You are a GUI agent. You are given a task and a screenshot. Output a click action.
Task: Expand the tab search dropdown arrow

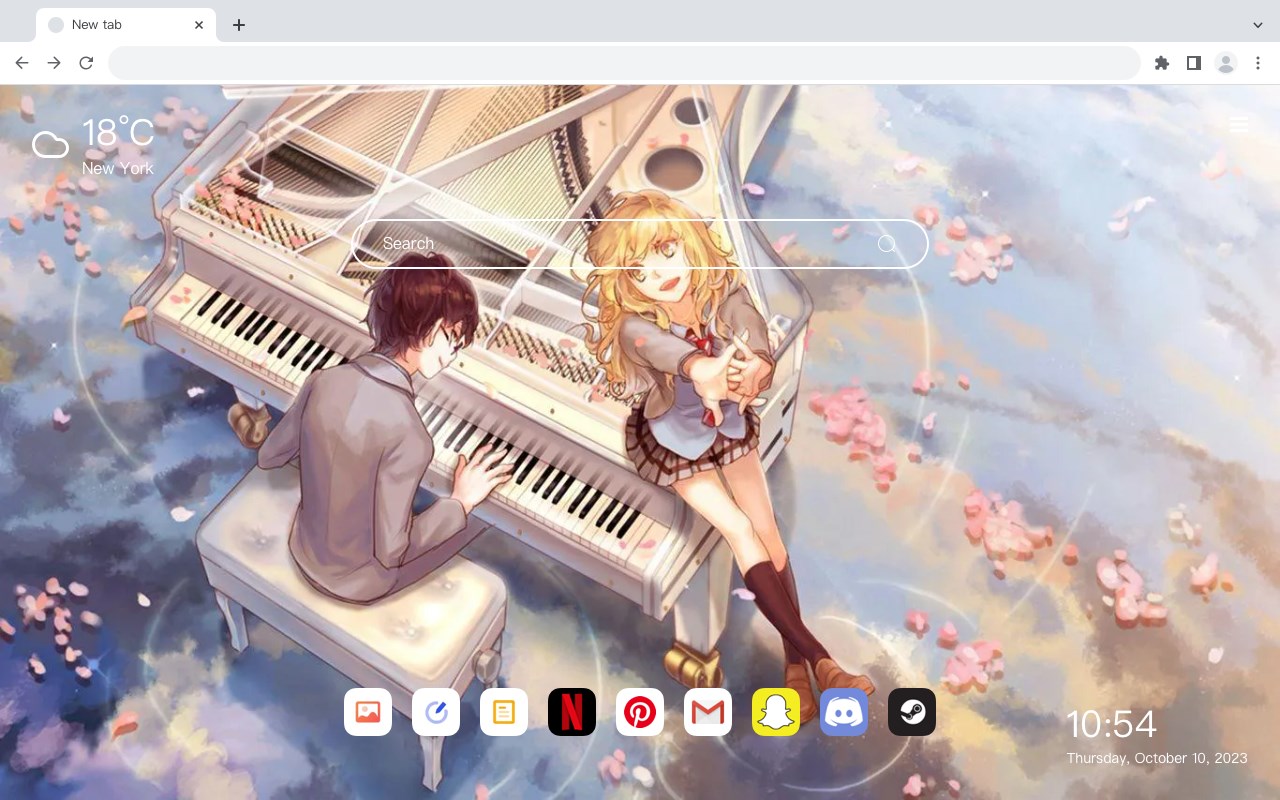[1258, 25]
